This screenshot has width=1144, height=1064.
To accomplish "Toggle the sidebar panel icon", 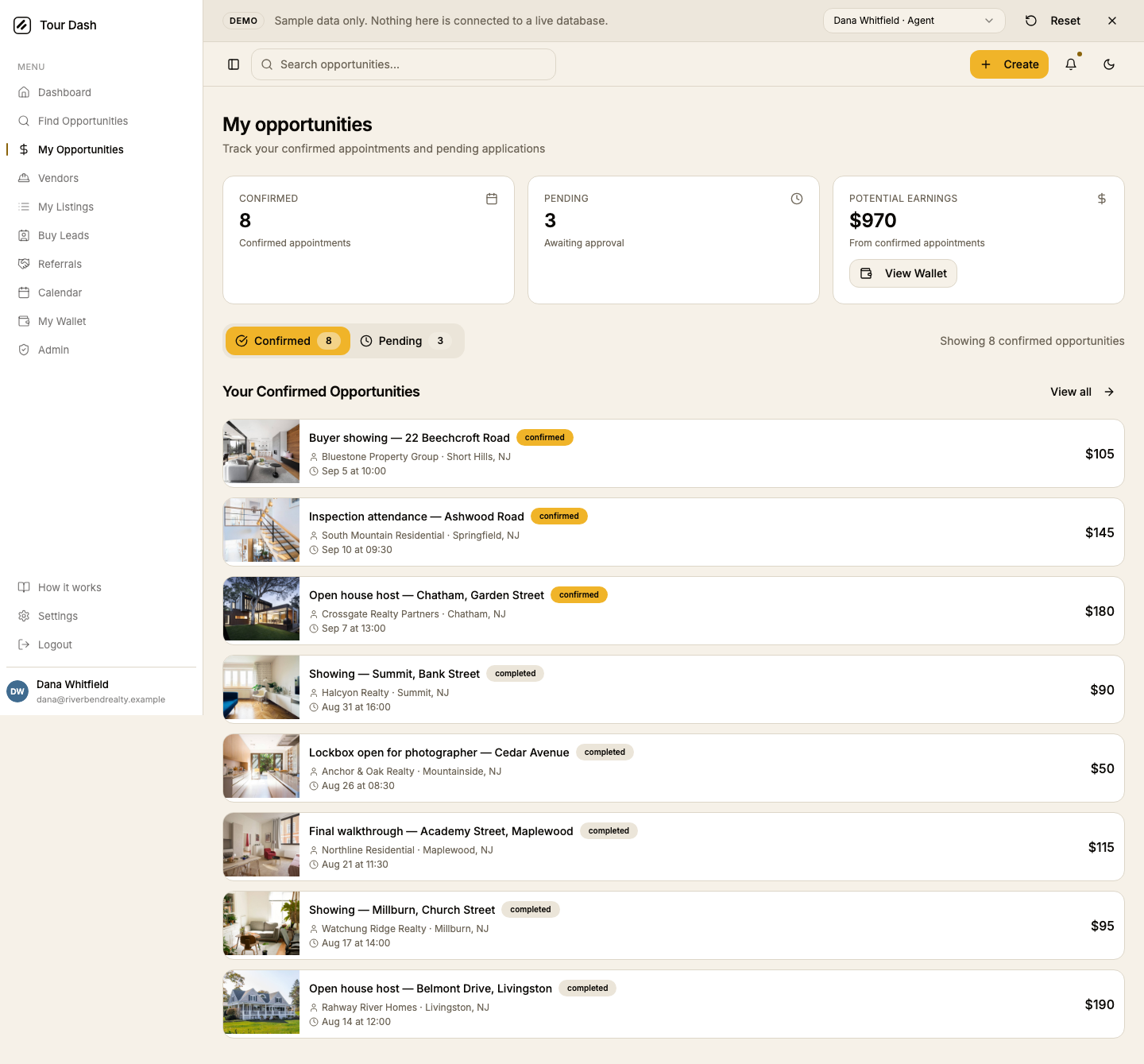I will coord(234,64).
